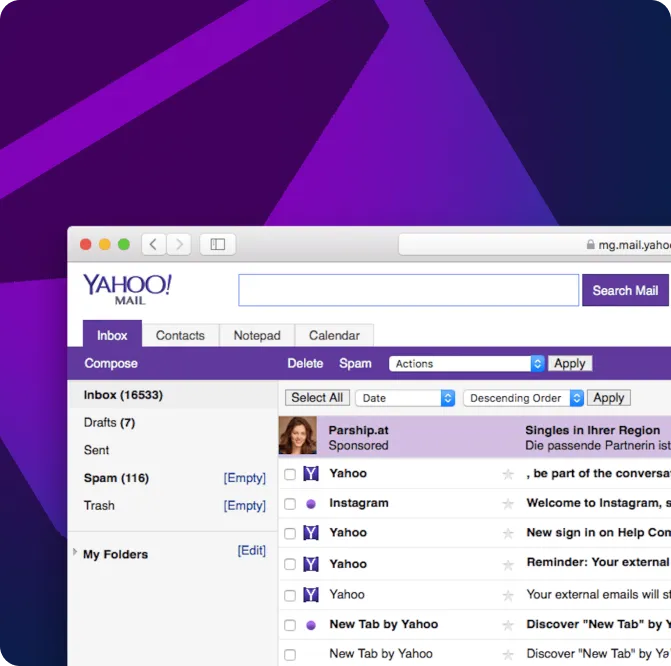Viewport: 671px width, 666px height.
Task: Open the Date sort dropdown
Action: (x=405, y=398)
